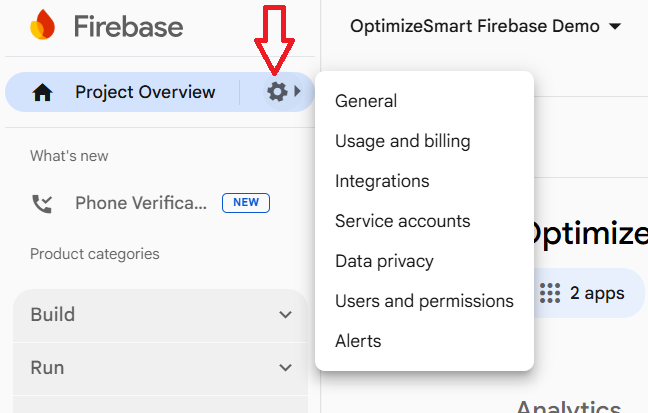Image resolution: width=648 pixels, height=413 pixels.
Task: Click the Phone Verification phone icon
Action: (x=42, y=203)
